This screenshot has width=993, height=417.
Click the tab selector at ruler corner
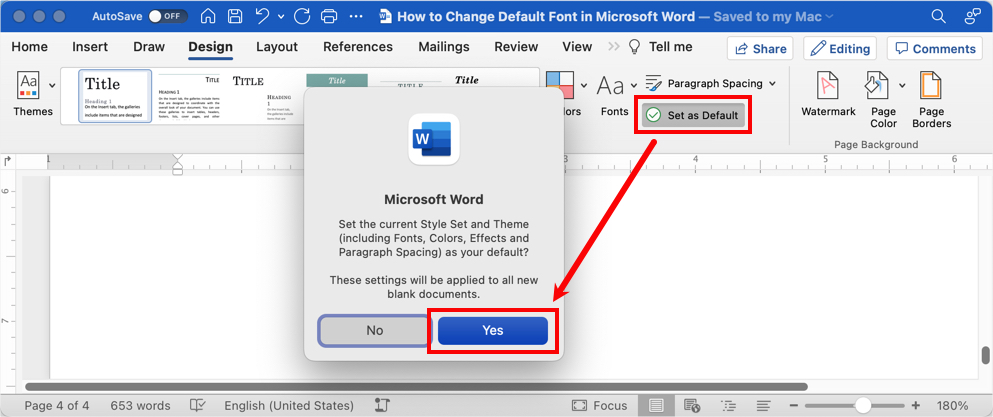(8, 161)
